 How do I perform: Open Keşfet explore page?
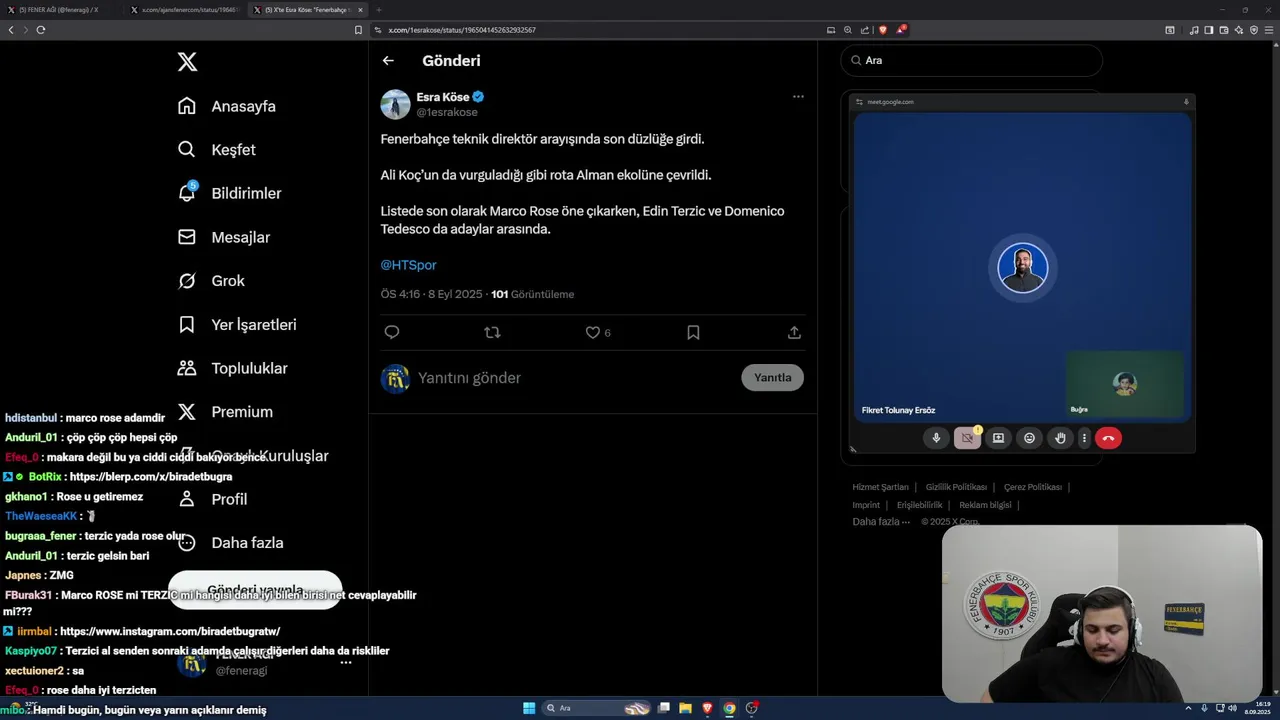point(217,150)
